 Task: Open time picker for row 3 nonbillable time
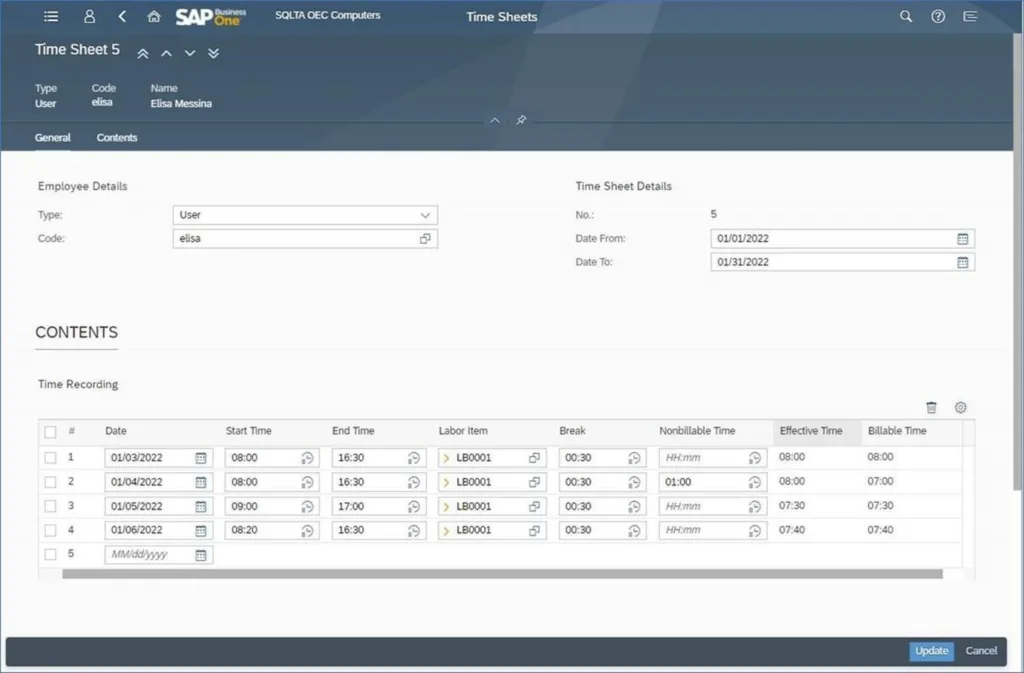[754, 507]
